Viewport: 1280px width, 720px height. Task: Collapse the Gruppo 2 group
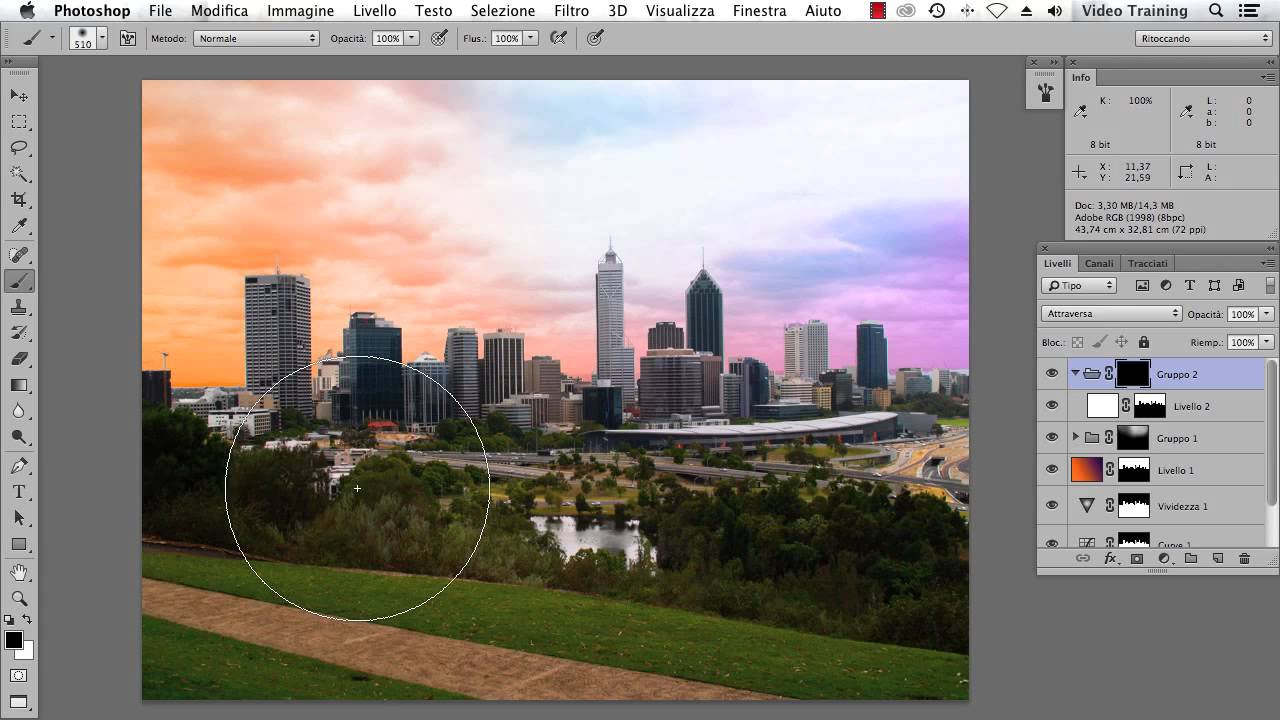(x=1076, y=374)
